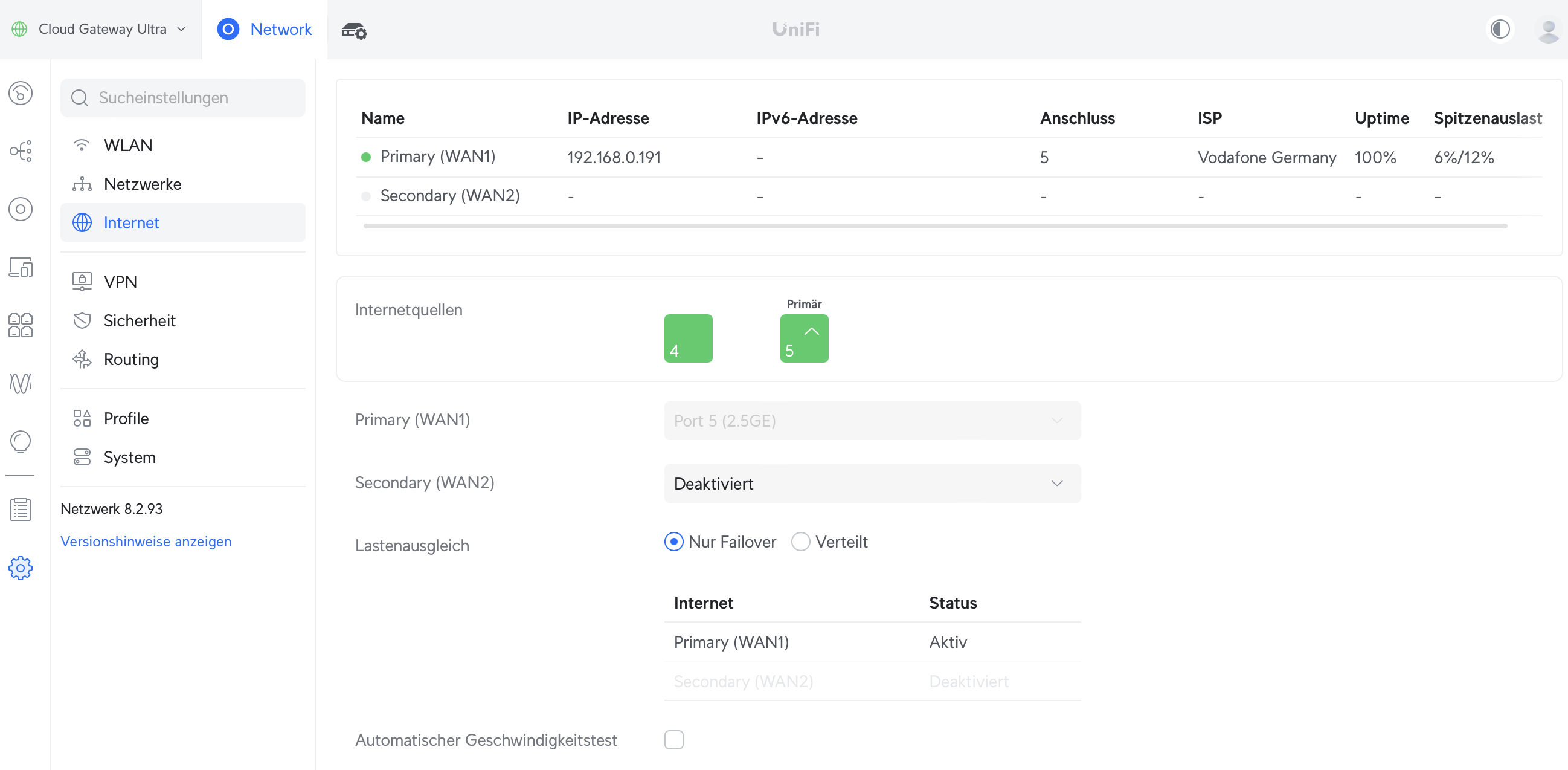The width and height of the screenshot is (1568, 770).
Task: Open Secondary (WAN2) Deaktiviert dropdown
Action: tap(872, 484)
